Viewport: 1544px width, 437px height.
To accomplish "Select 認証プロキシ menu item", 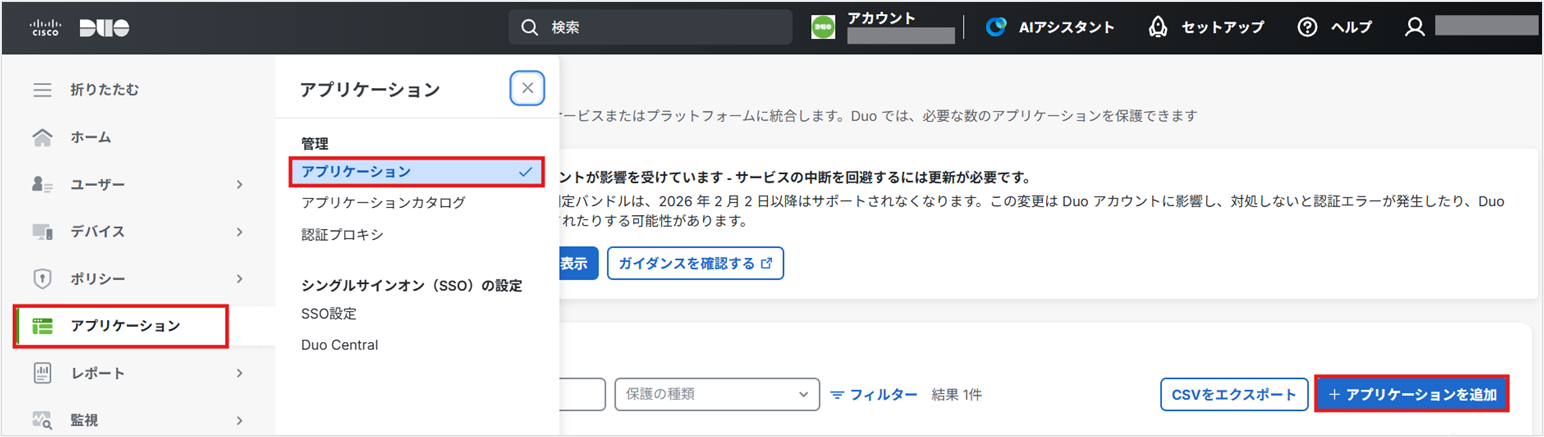I will [x=342, y=235].
